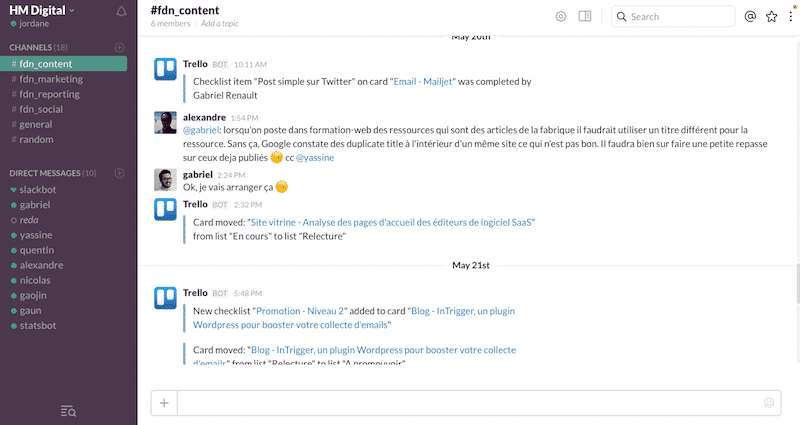Start new direct message with plus icon
Image resolution: width=800 pixels, height=425 pixels.
(120, 173)
